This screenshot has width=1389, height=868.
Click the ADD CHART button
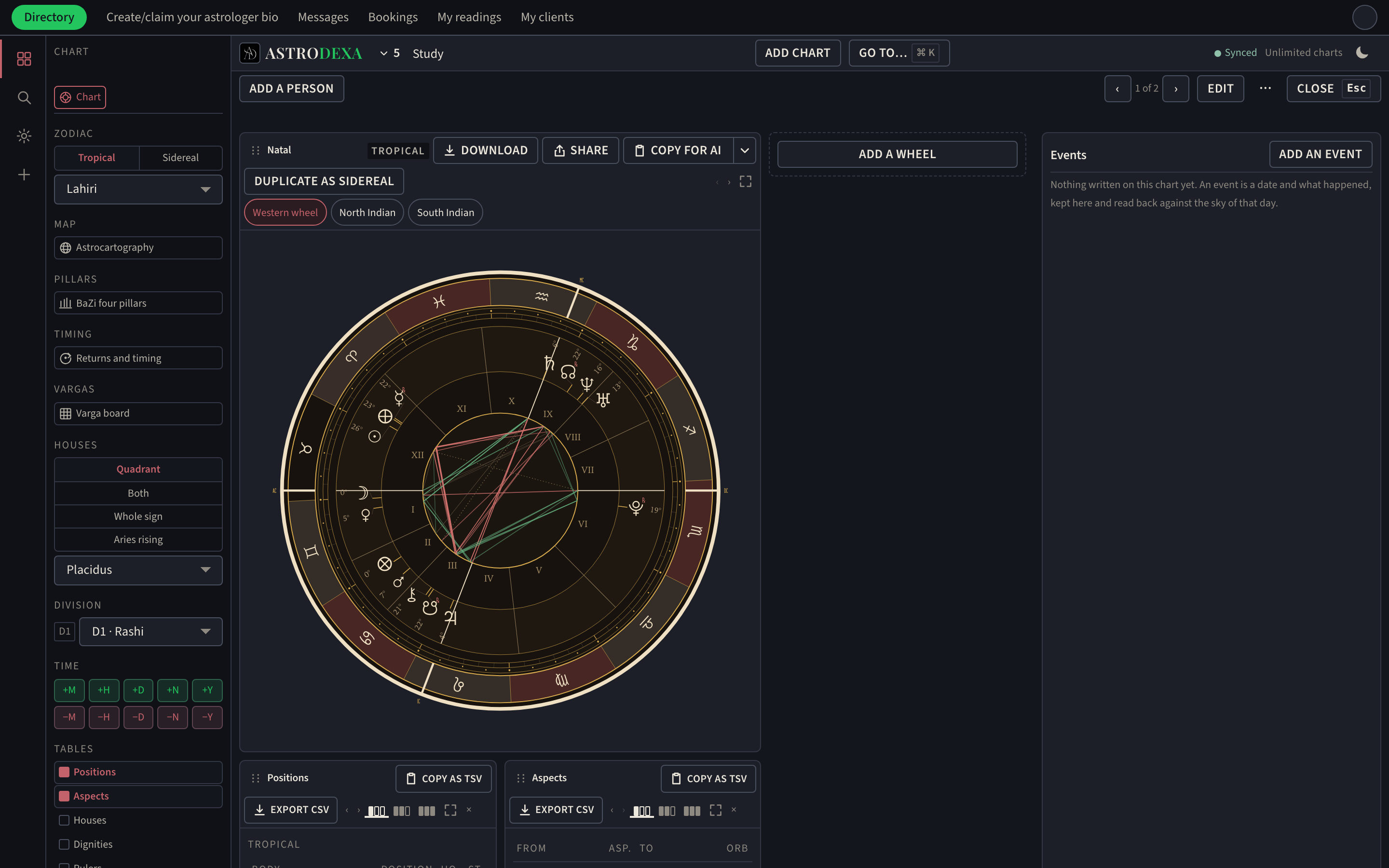coord(798,53)
